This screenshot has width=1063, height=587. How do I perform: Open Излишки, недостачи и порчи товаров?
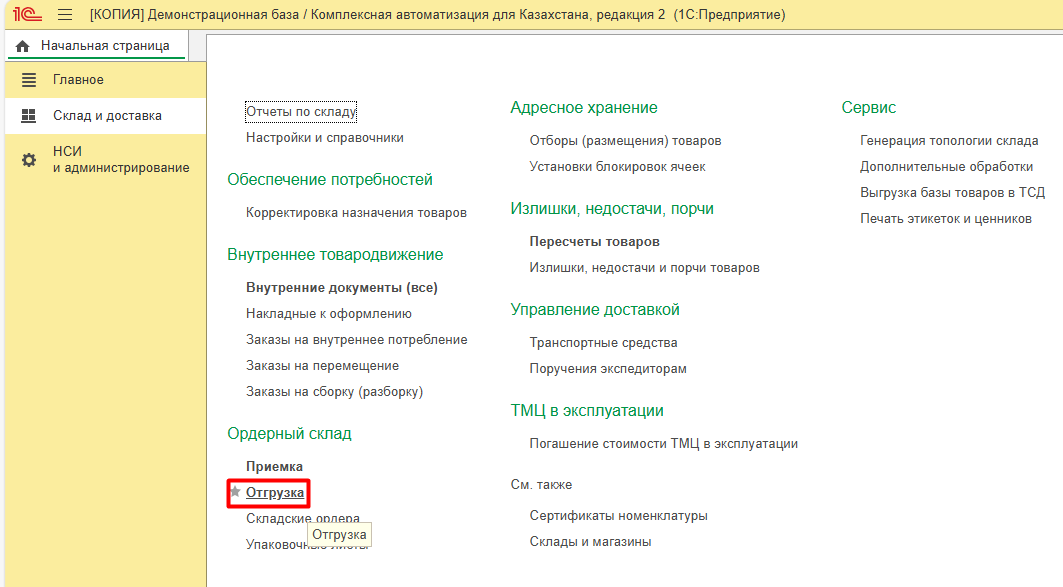pos(645,268)
